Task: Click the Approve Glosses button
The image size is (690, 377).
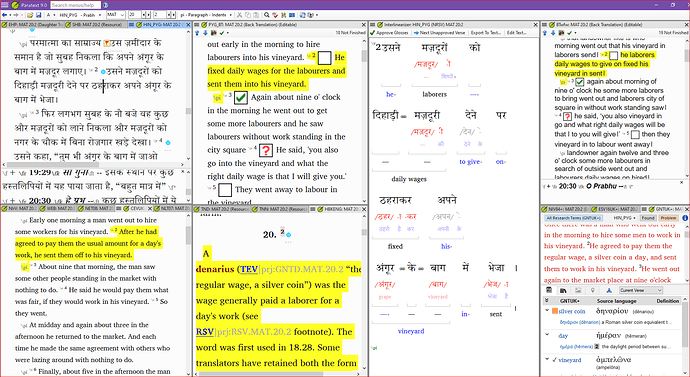Action: click(x=389, y=33)
